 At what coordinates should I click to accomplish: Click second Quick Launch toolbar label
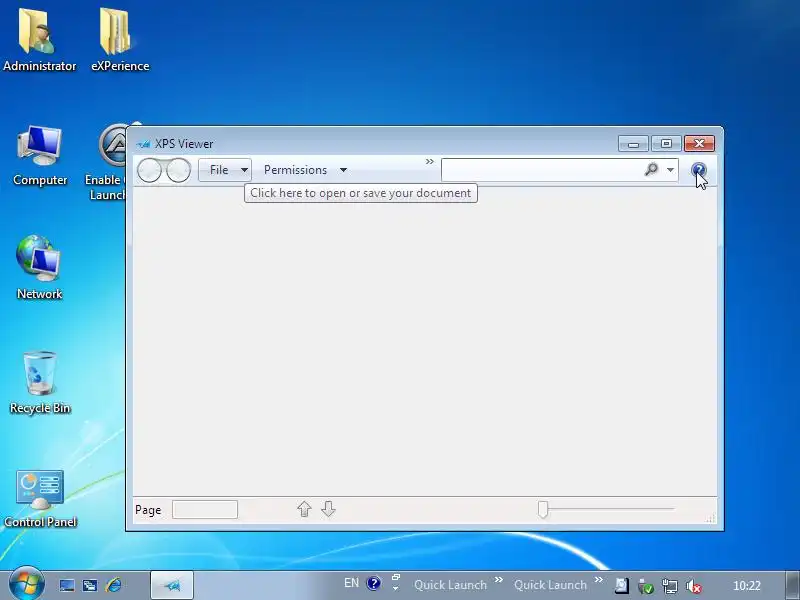[550, 585]
